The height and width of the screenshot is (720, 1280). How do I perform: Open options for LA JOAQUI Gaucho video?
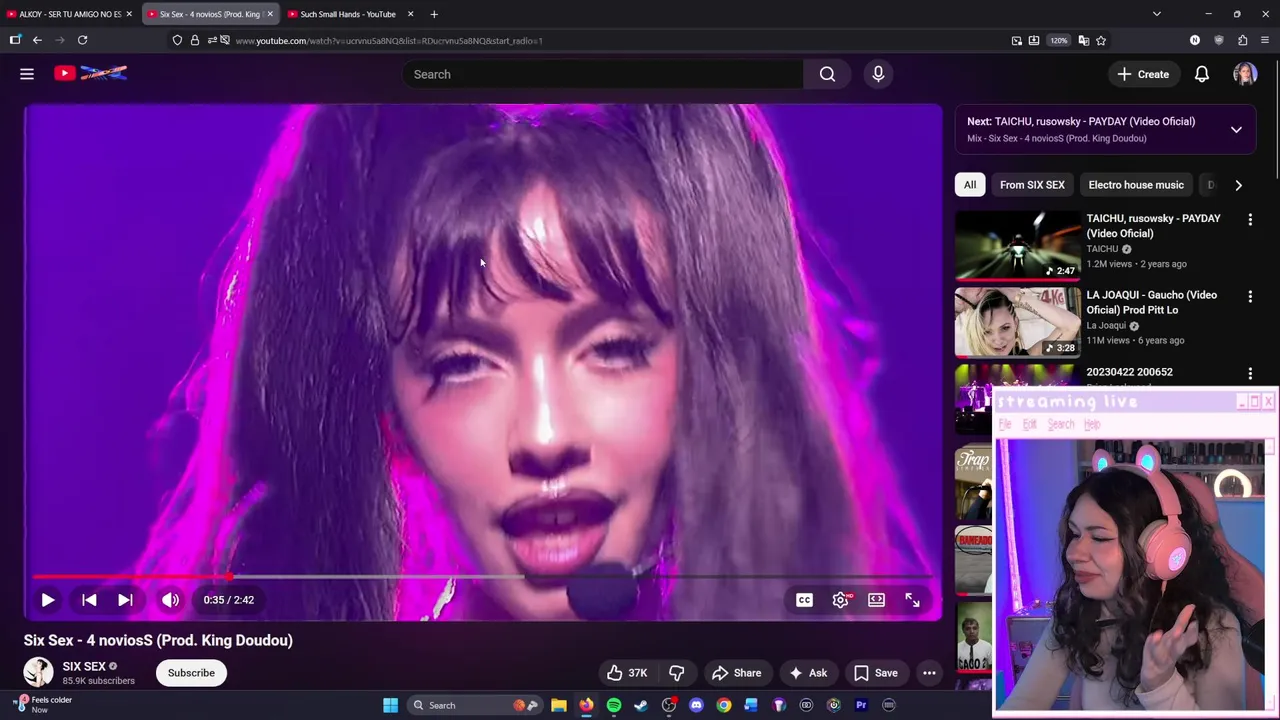pos(1250,296)
